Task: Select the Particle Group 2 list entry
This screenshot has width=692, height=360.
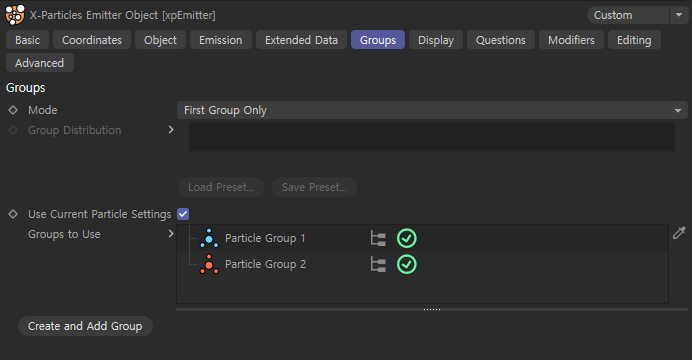Action: tap(422, 264)
